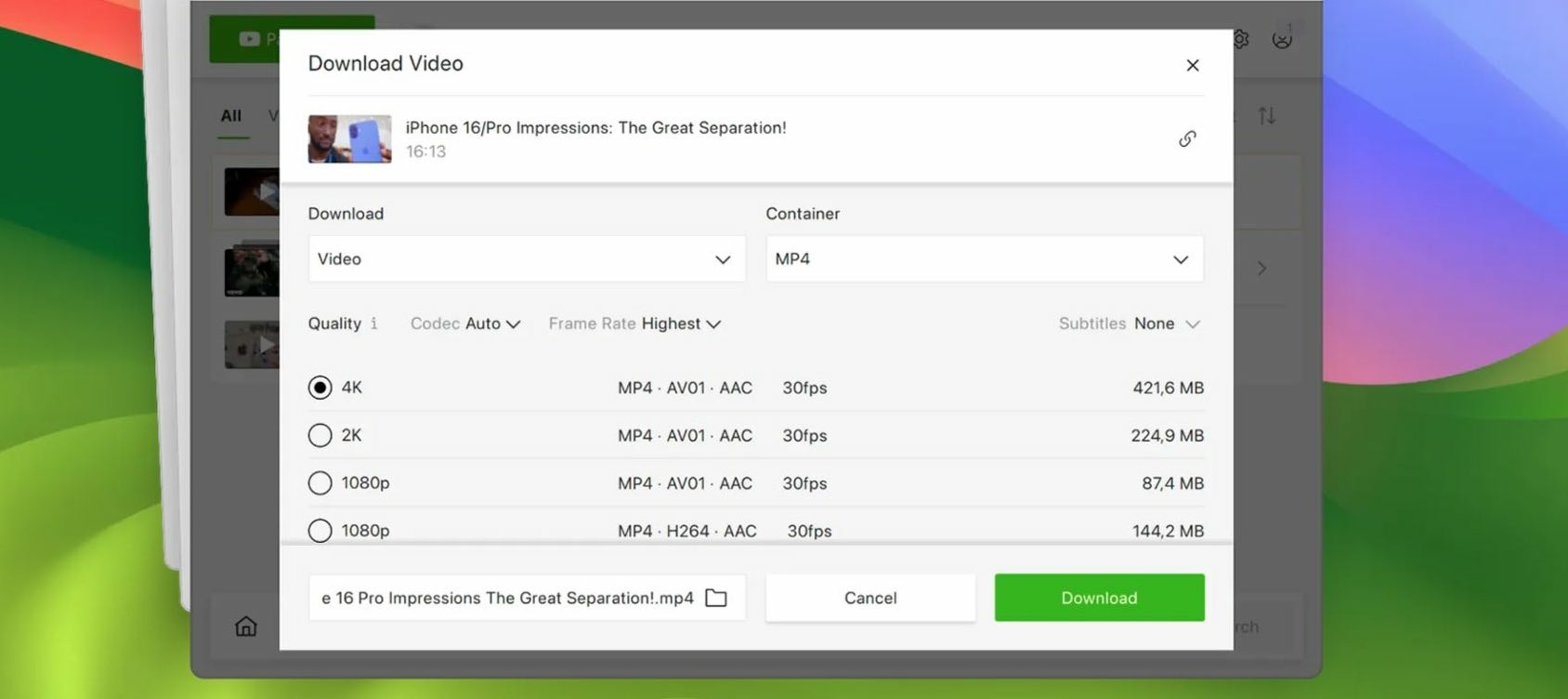Click the Quality info icon
Image resolution: width=1568 pixels, height=699 pixels.
click(x=374, y=323)
